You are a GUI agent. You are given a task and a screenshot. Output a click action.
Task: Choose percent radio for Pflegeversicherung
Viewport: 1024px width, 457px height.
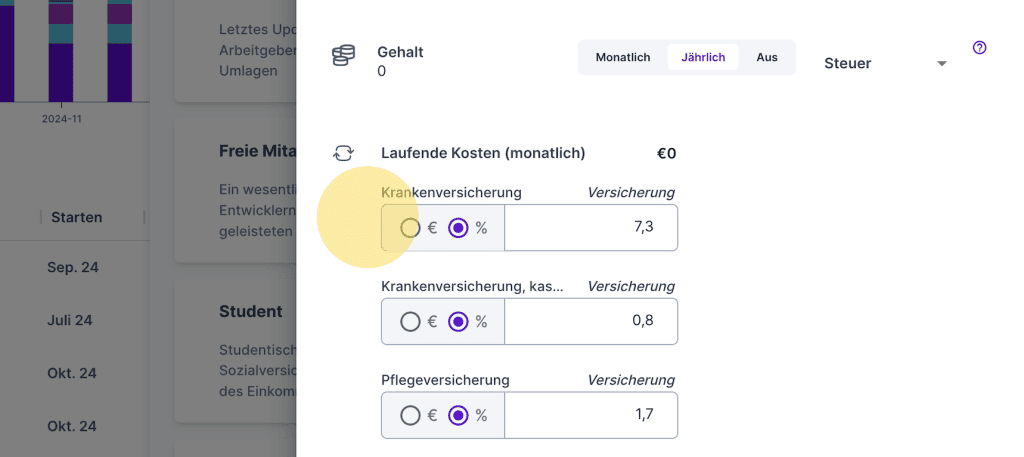pos(458,415)
